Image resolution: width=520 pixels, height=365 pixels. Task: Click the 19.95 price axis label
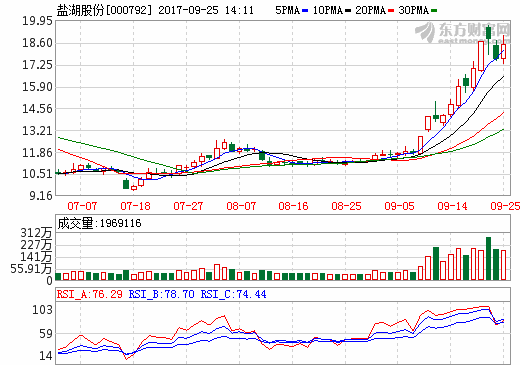click(x=37, y=21)
